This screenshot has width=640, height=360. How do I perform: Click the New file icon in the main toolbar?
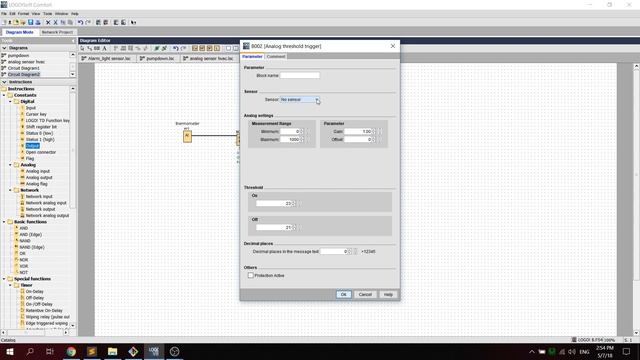4,22
